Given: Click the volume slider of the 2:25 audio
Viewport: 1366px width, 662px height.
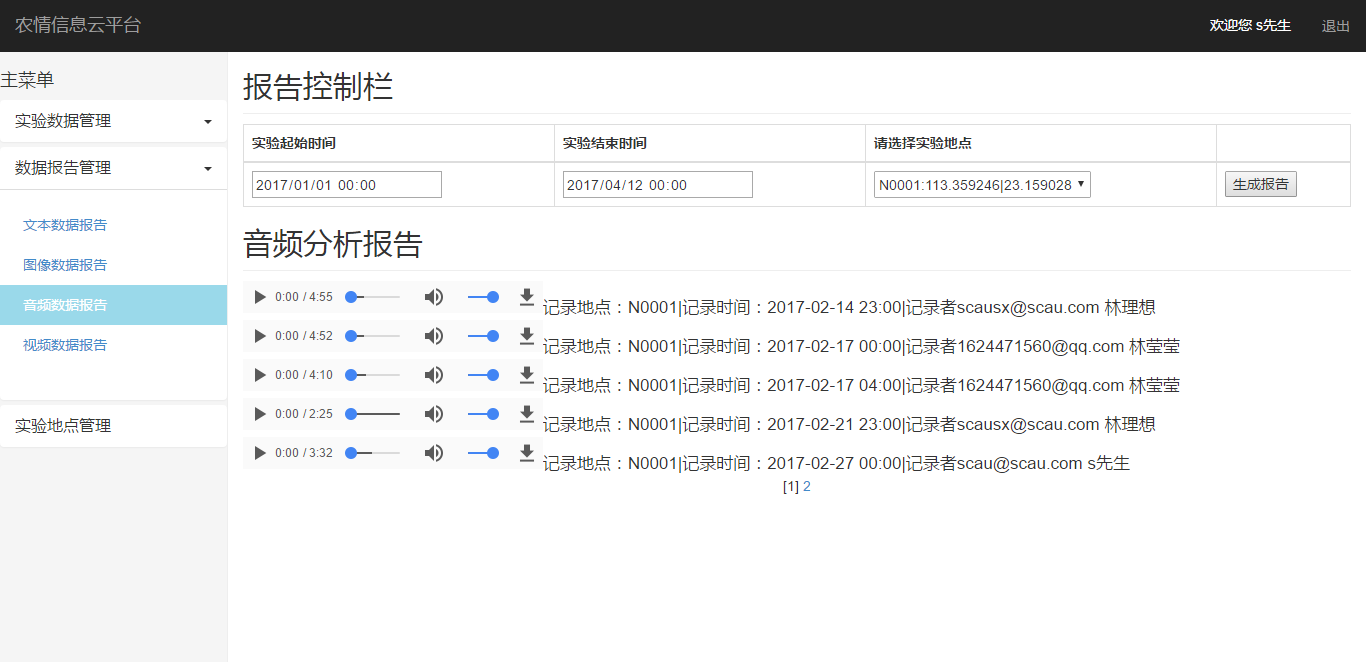Looking at the screenshot, I should [483, 414].
